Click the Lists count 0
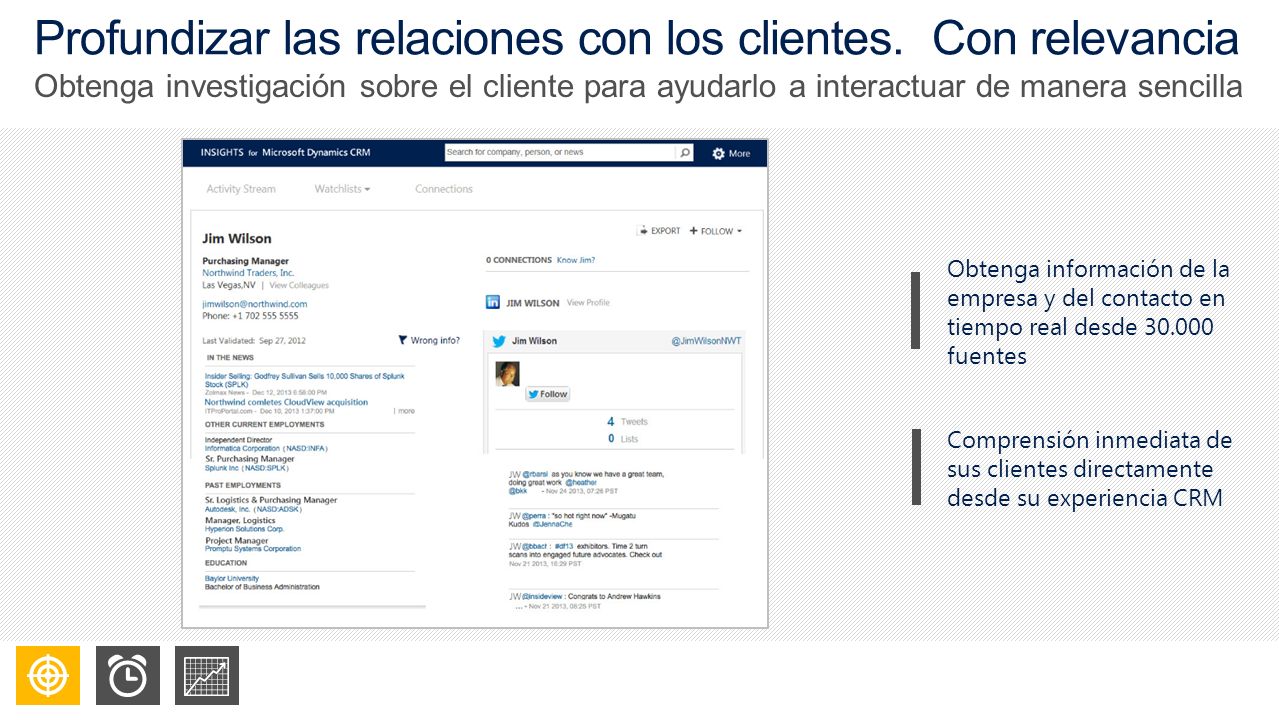 pos(611,439)
